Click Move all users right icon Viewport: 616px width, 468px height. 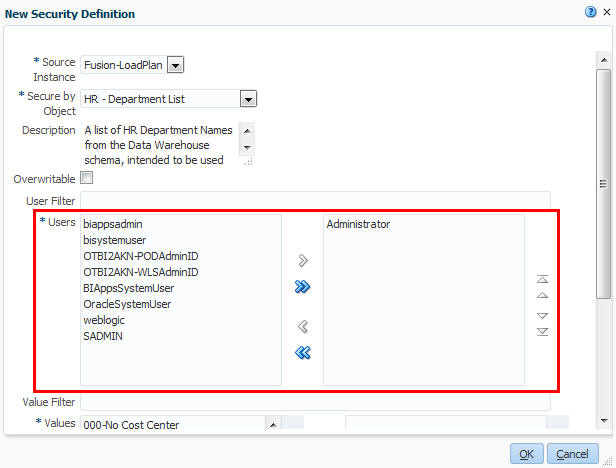(302, 287)
